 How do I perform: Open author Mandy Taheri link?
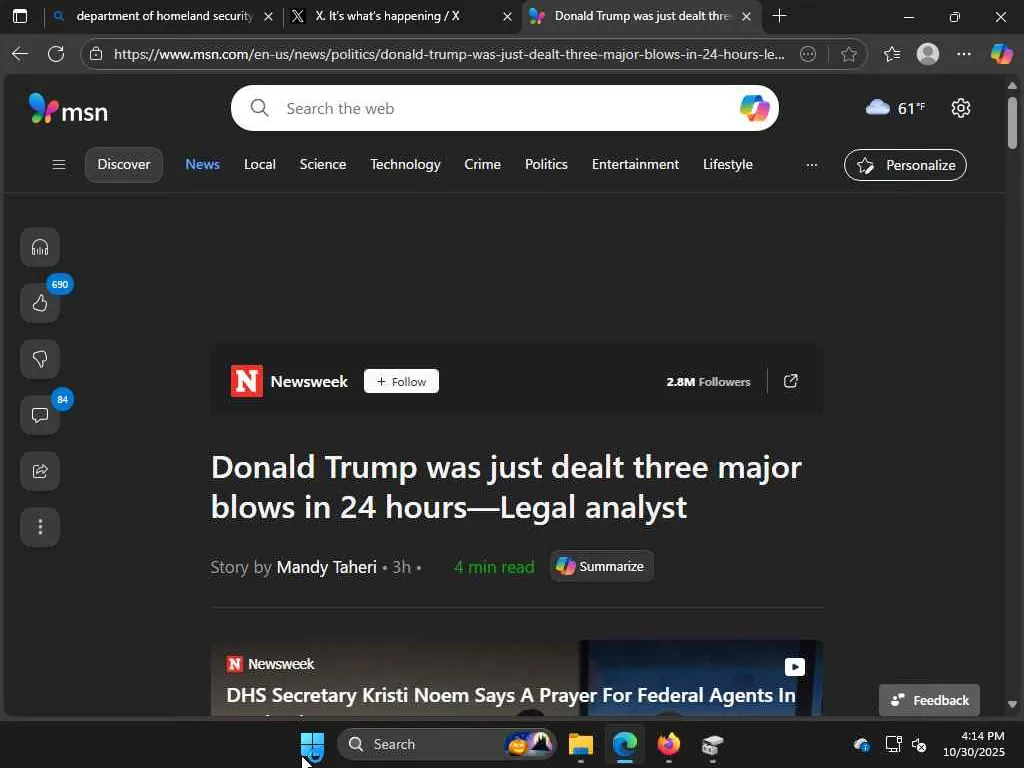point(327,567)
